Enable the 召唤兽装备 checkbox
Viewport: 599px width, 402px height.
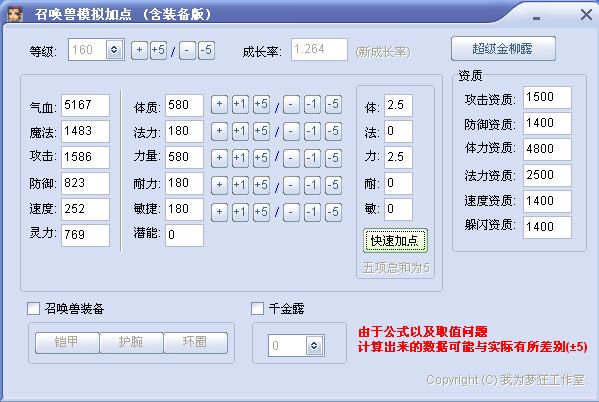pos(33,308)
